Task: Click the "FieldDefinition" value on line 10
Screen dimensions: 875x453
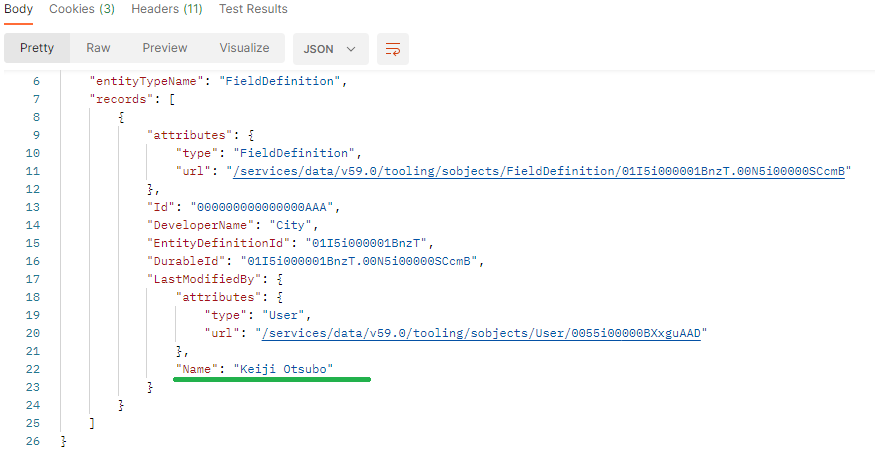Action: pos(294,153)
